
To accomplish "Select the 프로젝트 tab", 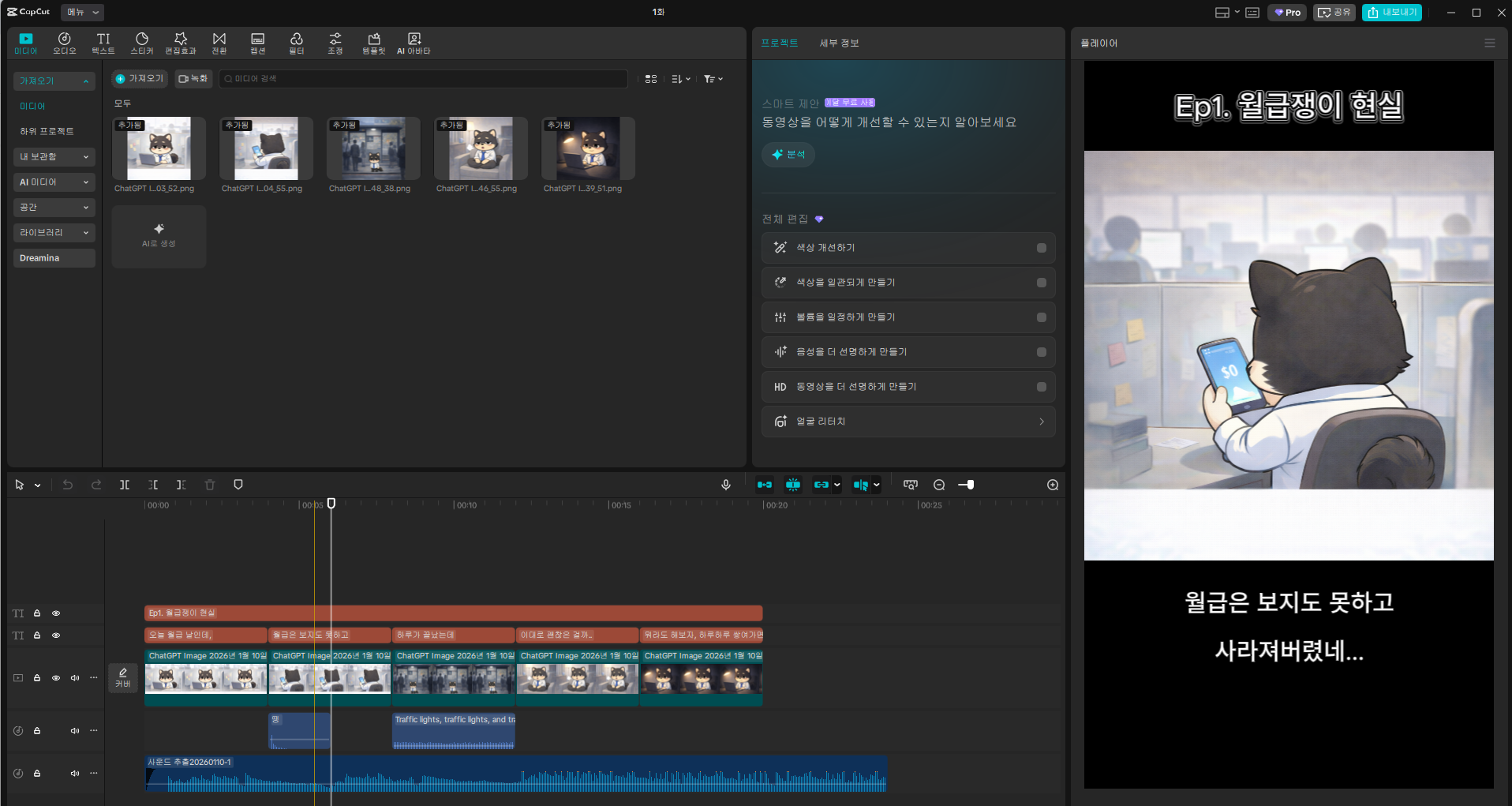I will point(780,43).
